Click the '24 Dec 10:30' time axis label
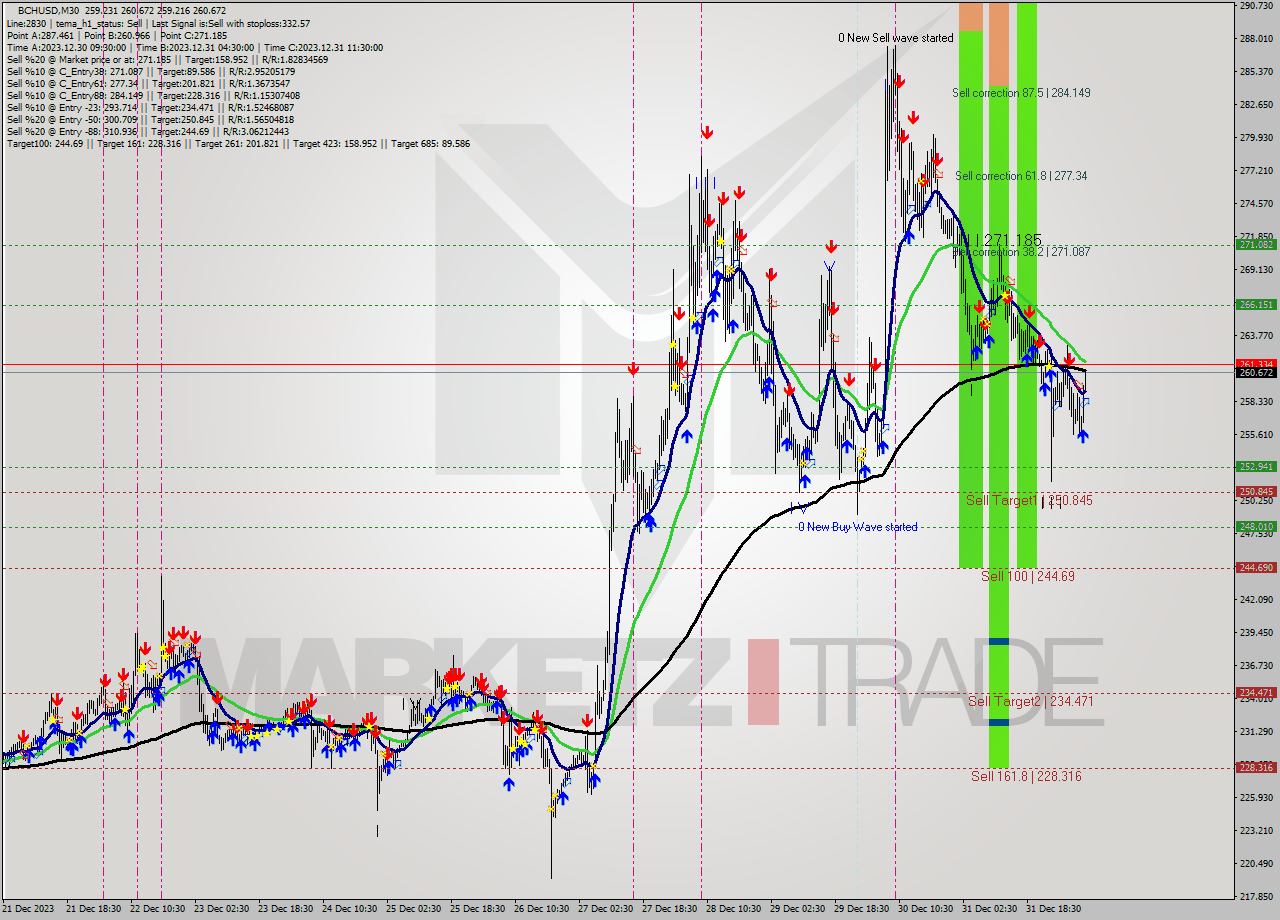The width and height of the screenshot is (1280, 920). (x=349, y=909)
